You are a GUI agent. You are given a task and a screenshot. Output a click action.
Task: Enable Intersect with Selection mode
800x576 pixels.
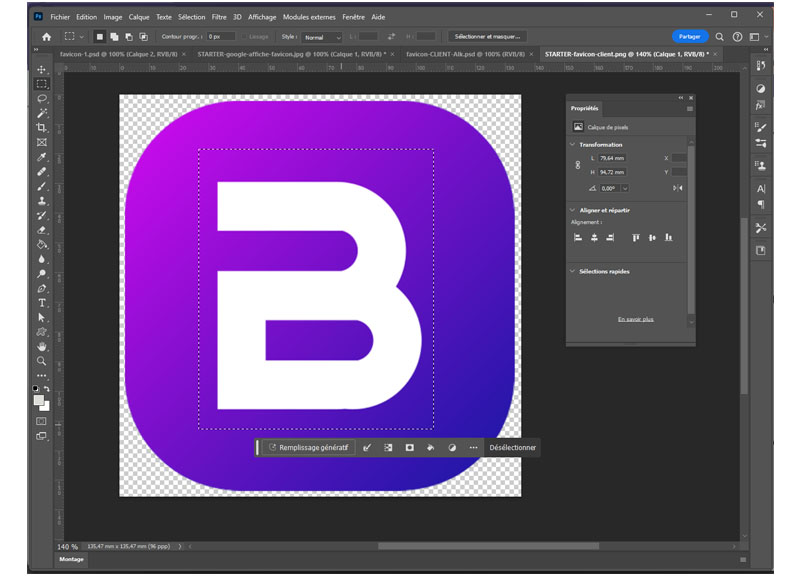[x=144, y=37]
